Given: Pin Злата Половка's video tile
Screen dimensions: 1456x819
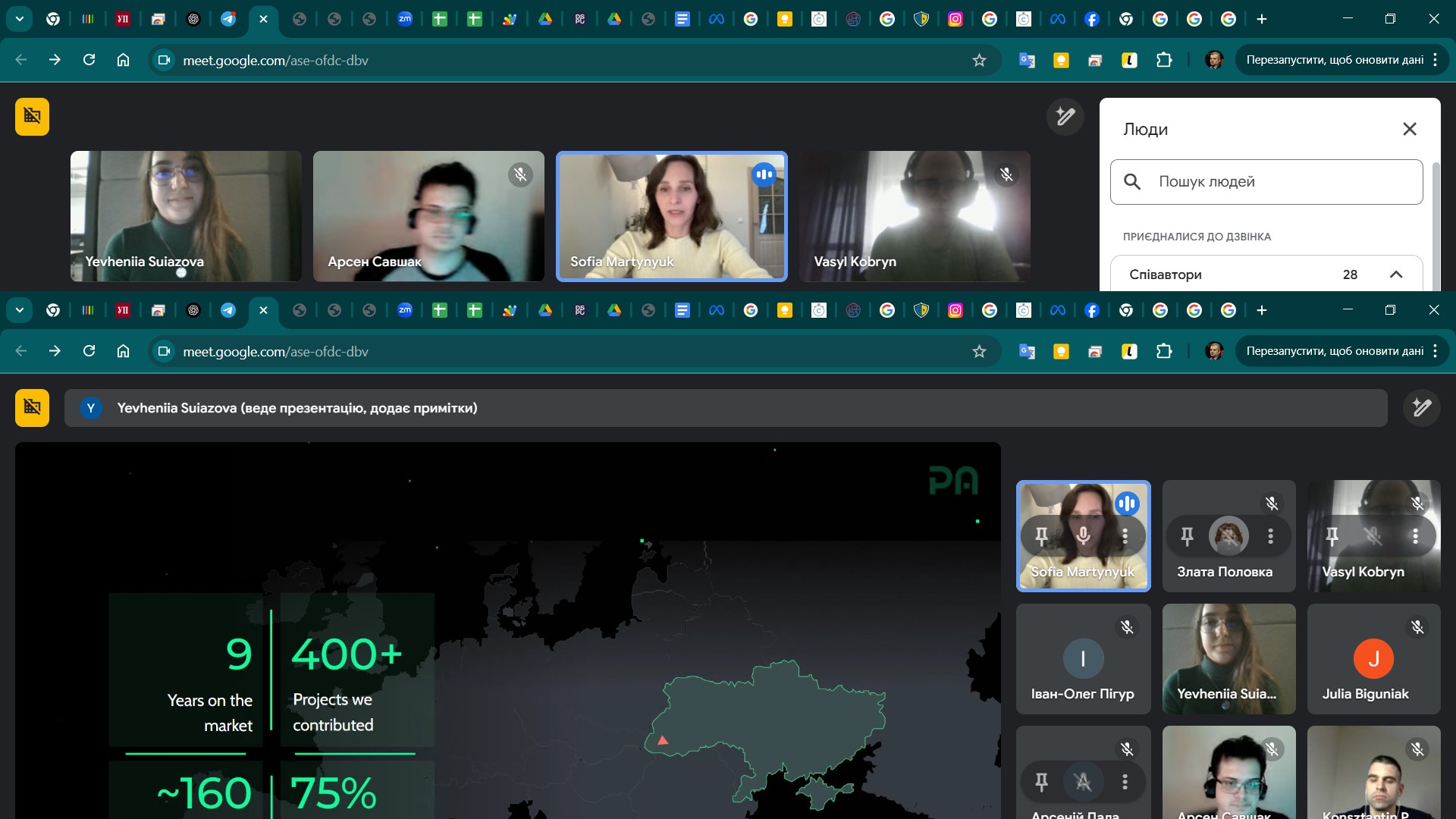Looking at the screenshot, I should tap(1187, 536).
